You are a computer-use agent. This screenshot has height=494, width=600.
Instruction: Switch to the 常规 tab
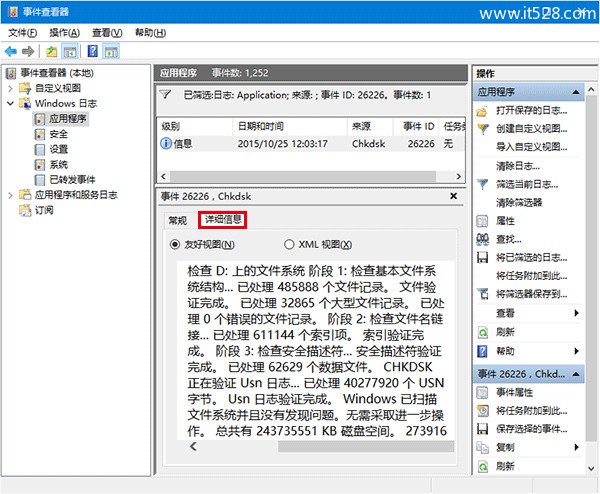pos(178,220)
